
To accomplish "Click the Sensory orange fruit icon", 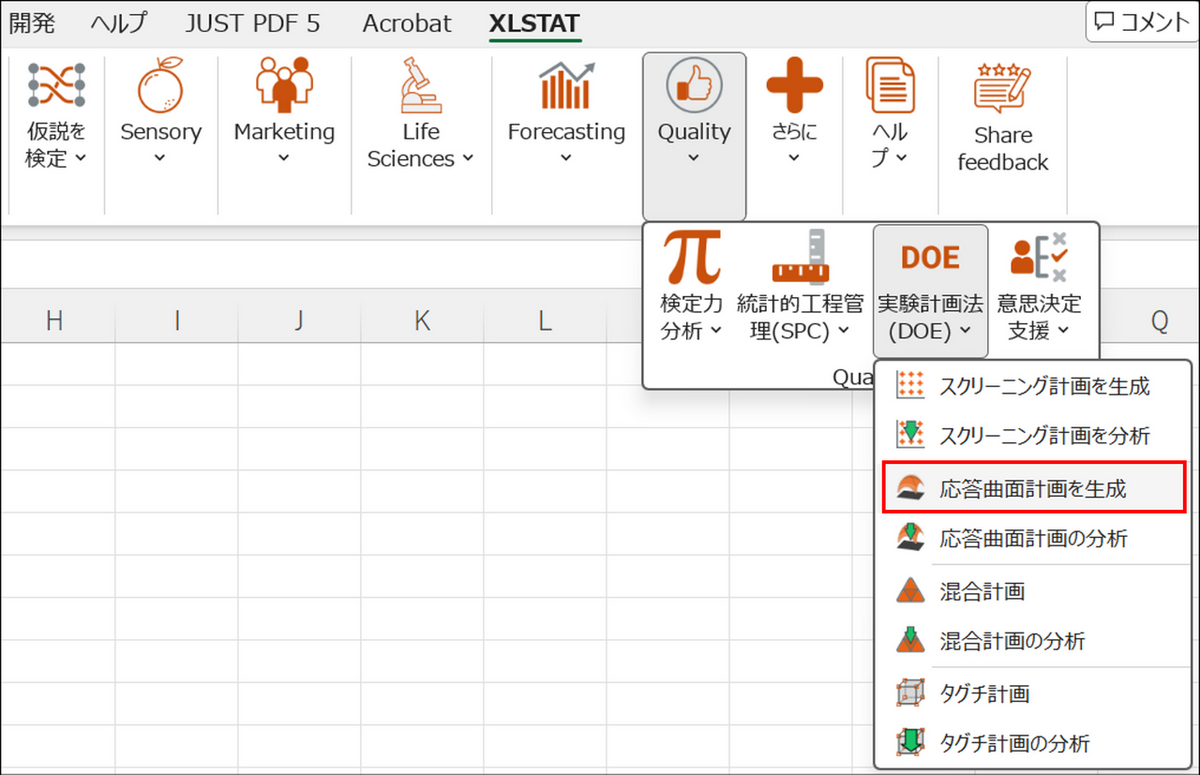I will [x=161, y=83].
